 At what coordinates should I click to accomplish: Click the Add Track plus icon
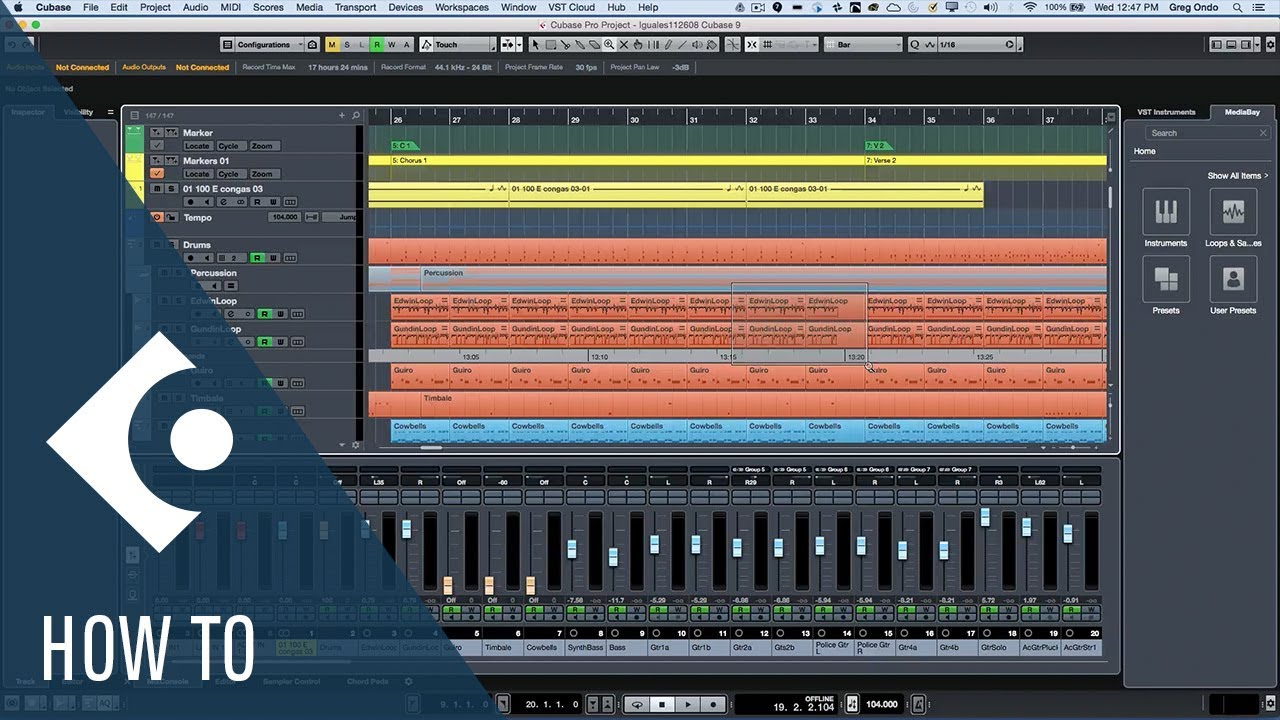[342, 115]
